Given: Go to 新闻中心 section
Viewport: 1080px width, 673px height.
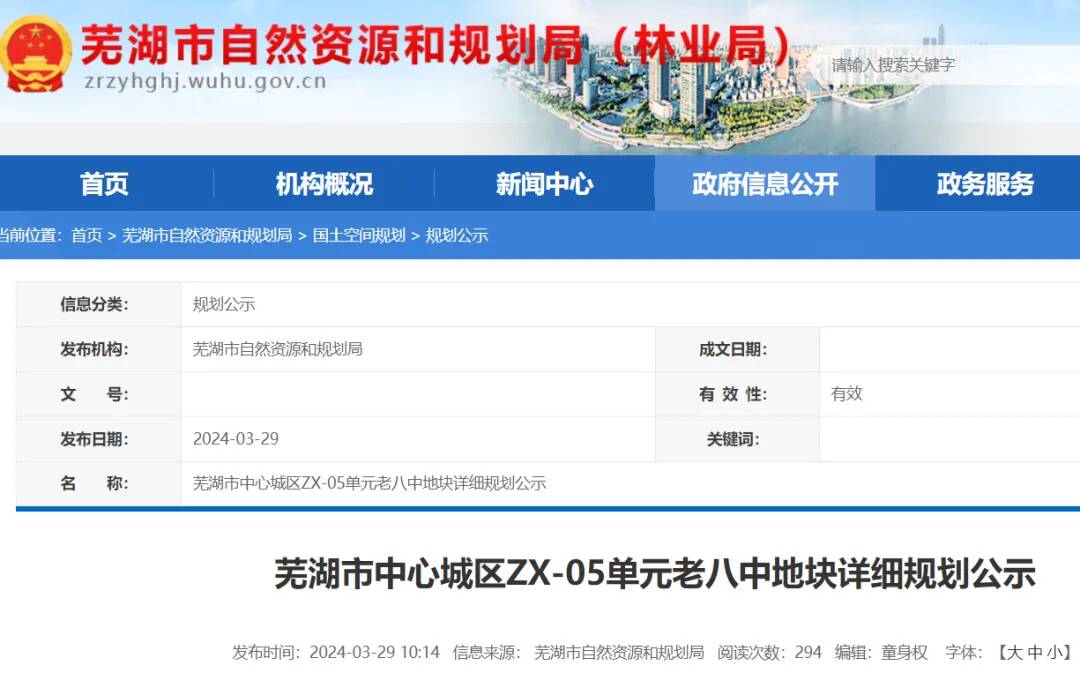Looking at the screenshot, I should click(x=544, y=184).
